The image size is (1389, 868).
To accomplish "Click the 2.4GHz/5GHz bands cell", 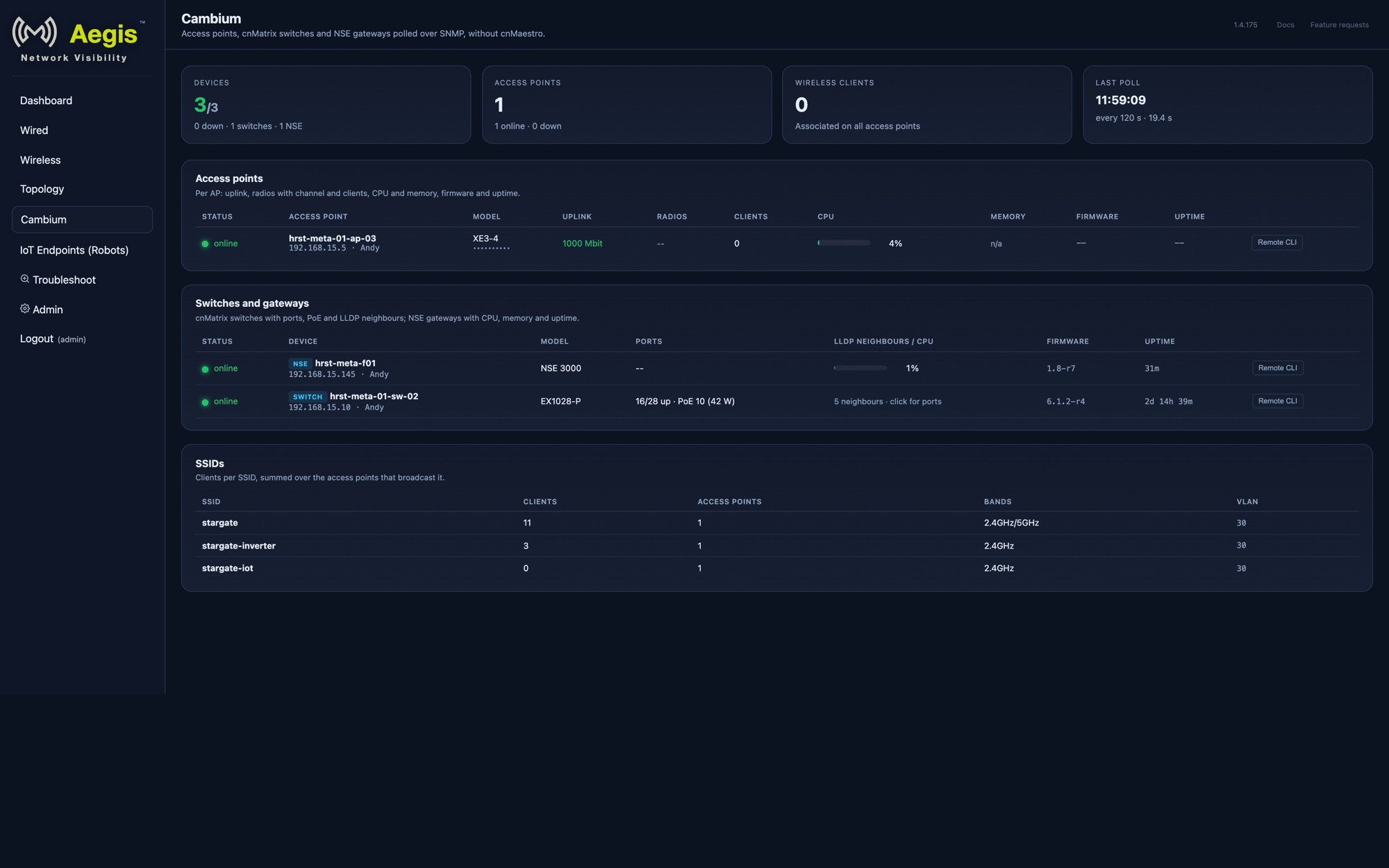I will [x=1011, y=523].
